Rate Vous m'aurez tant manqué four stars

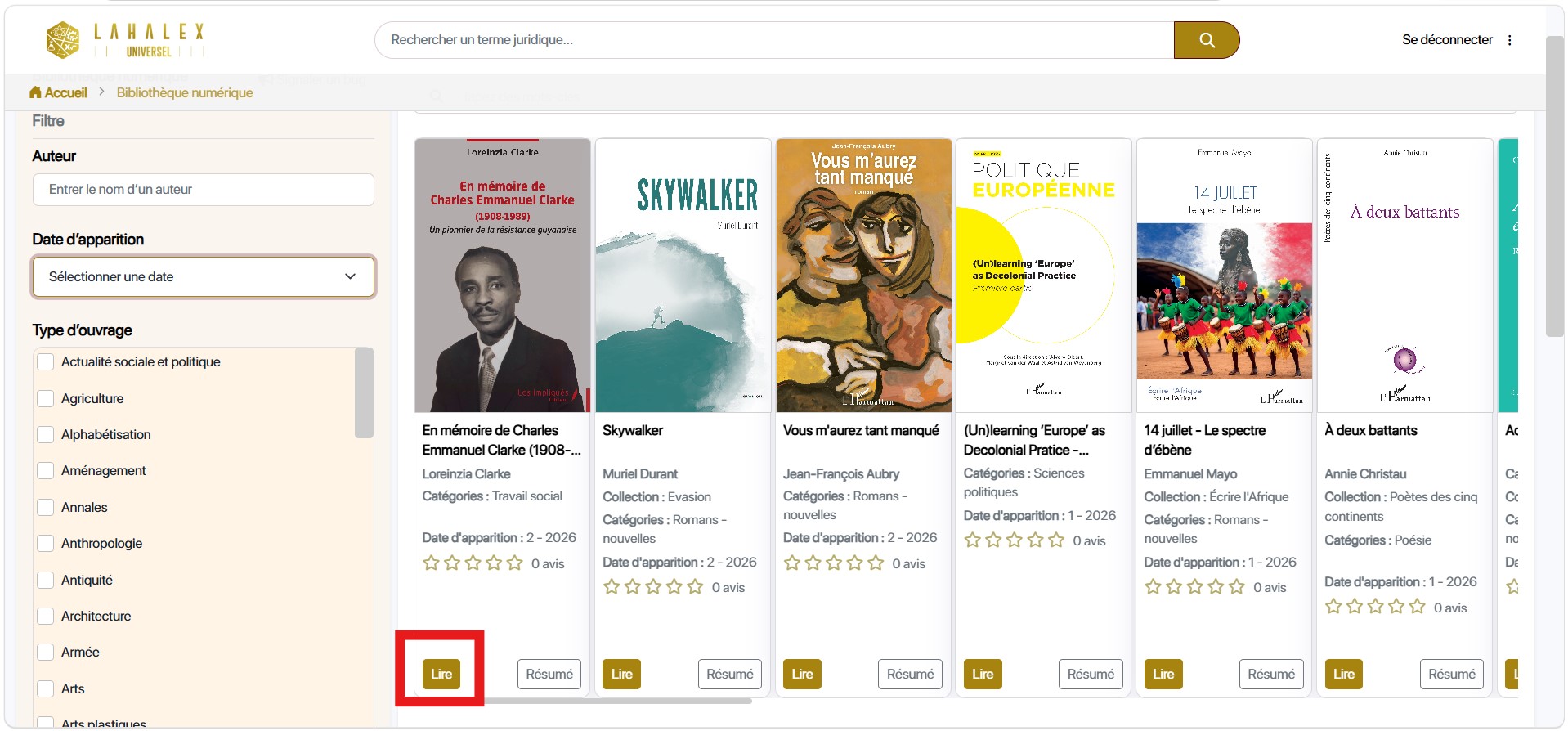click(854, 563)
